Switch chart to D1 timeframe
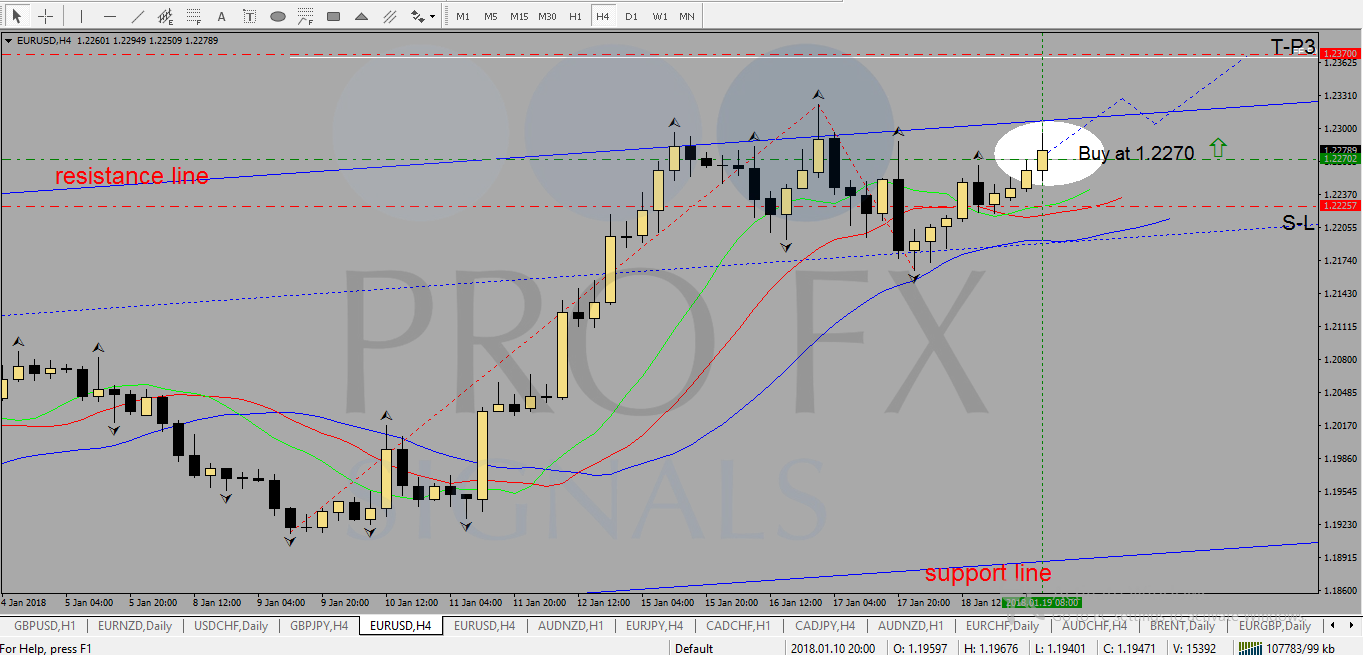 tap(631, 16)
